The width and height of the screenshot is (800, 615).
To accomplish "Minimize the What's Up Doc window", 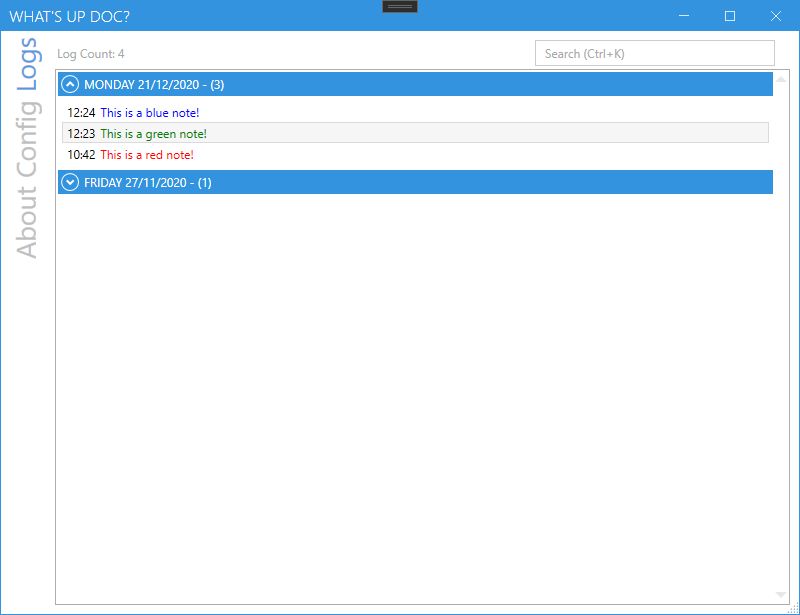I will (685, 16).
